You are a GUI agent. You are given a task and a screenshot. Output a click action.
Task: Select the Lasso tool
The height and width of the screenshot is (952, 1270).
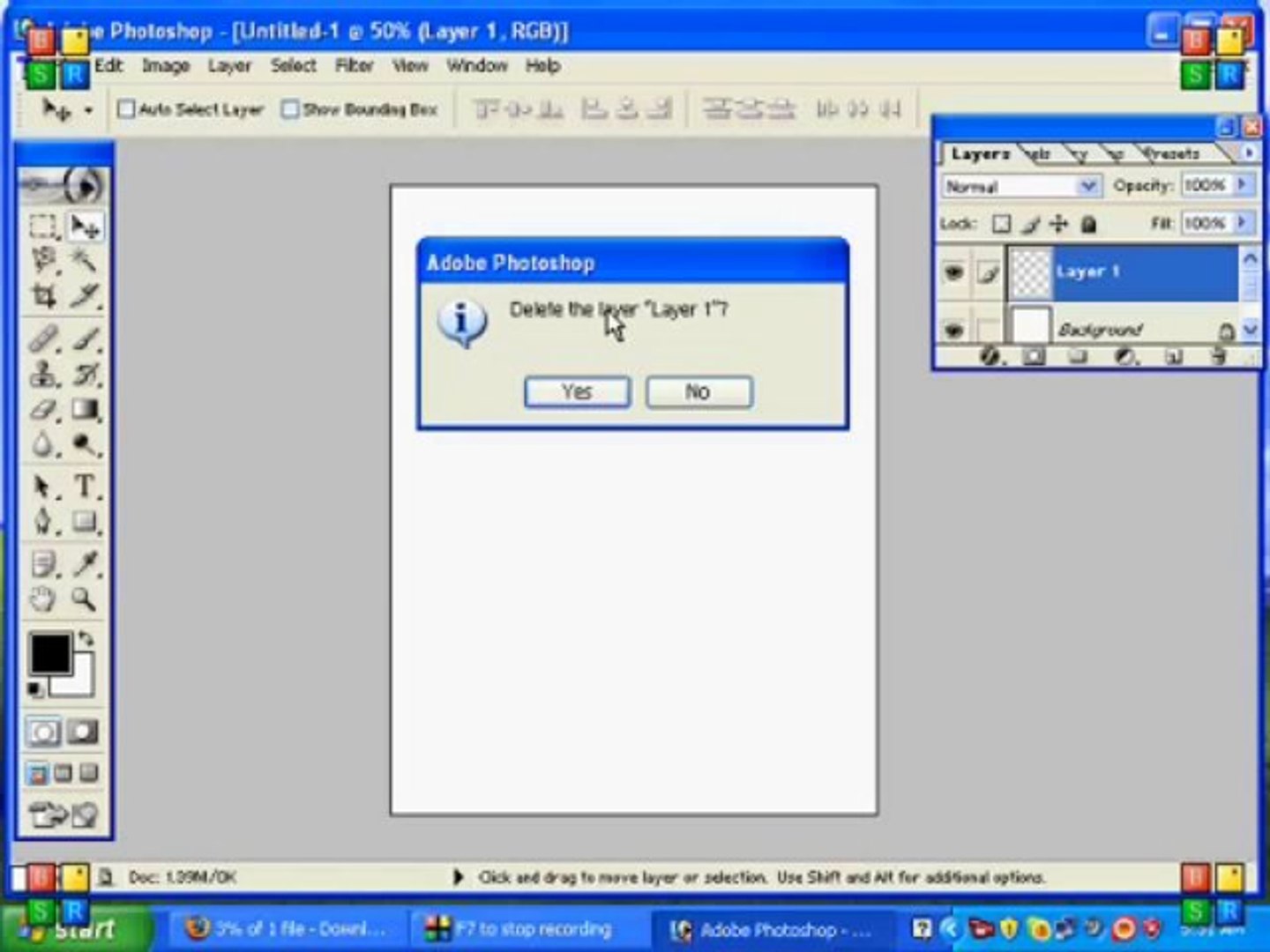pos(43,260)
